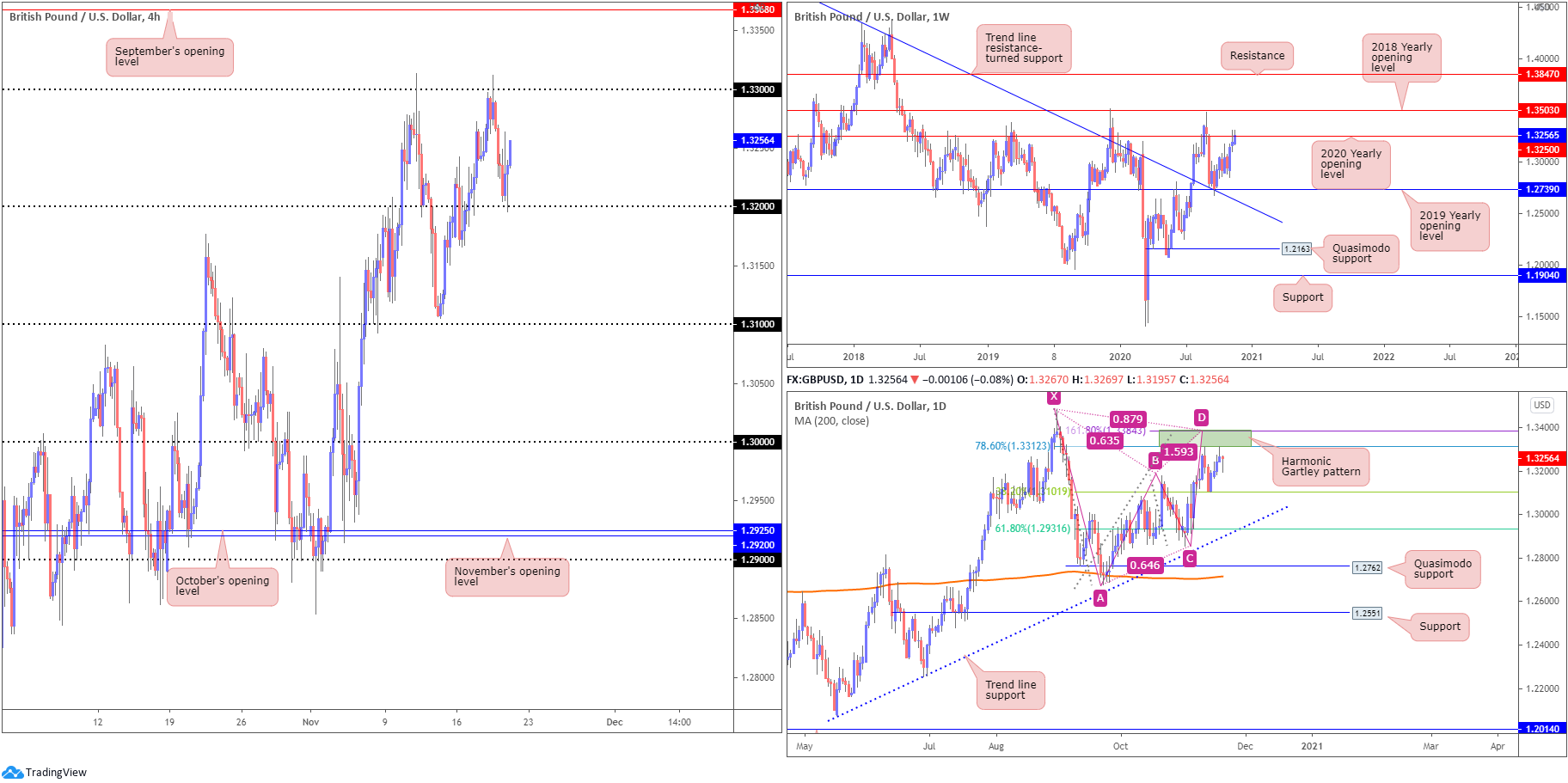
Task: Click the 1.2551 level tag on daily chart
Action: tap(1367, 613)
